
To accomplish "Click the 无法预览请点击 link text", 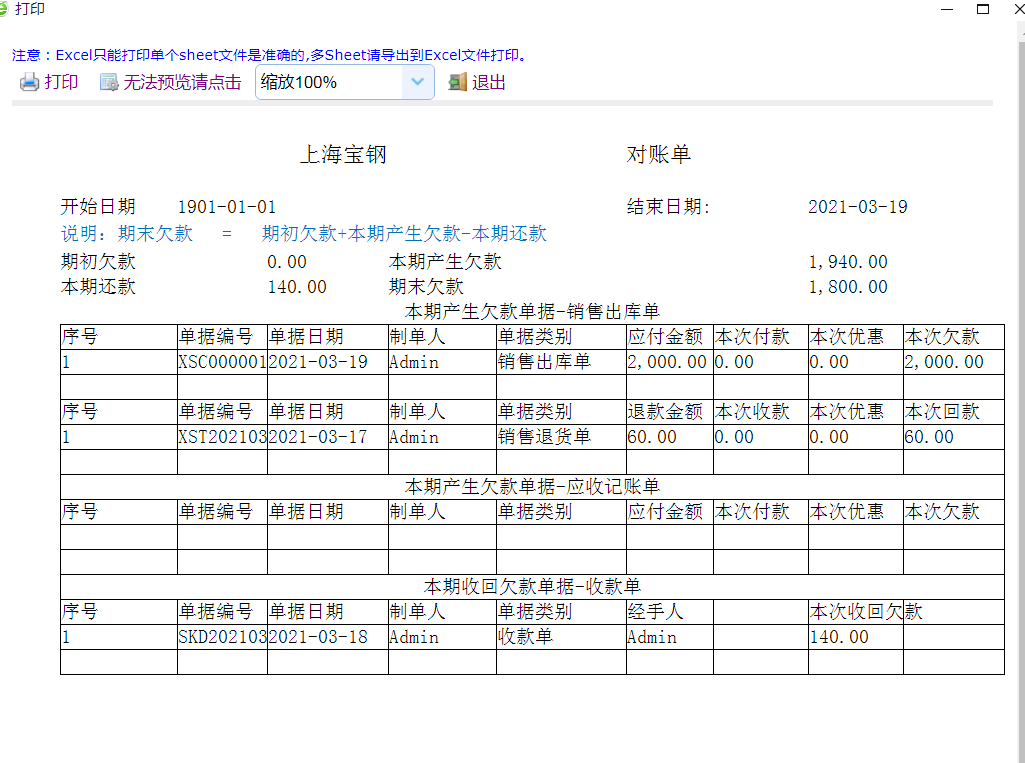I will (x=182, y=83).
